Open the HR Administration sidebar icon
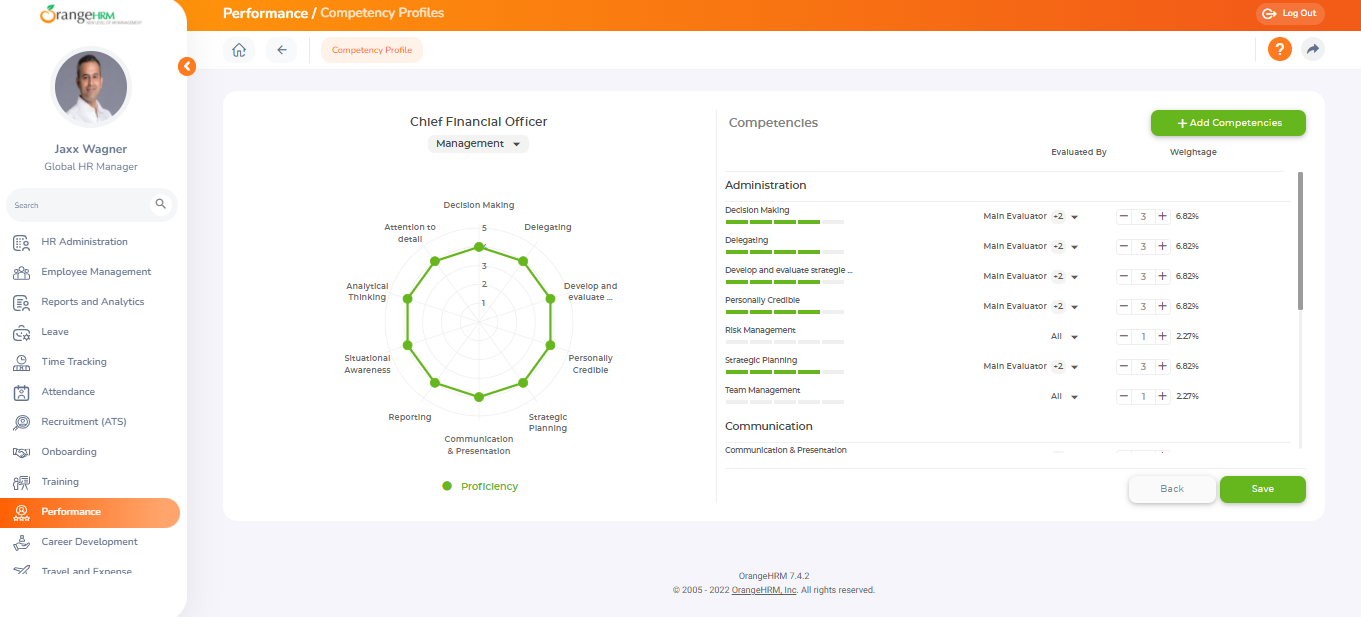 point(19,241)
